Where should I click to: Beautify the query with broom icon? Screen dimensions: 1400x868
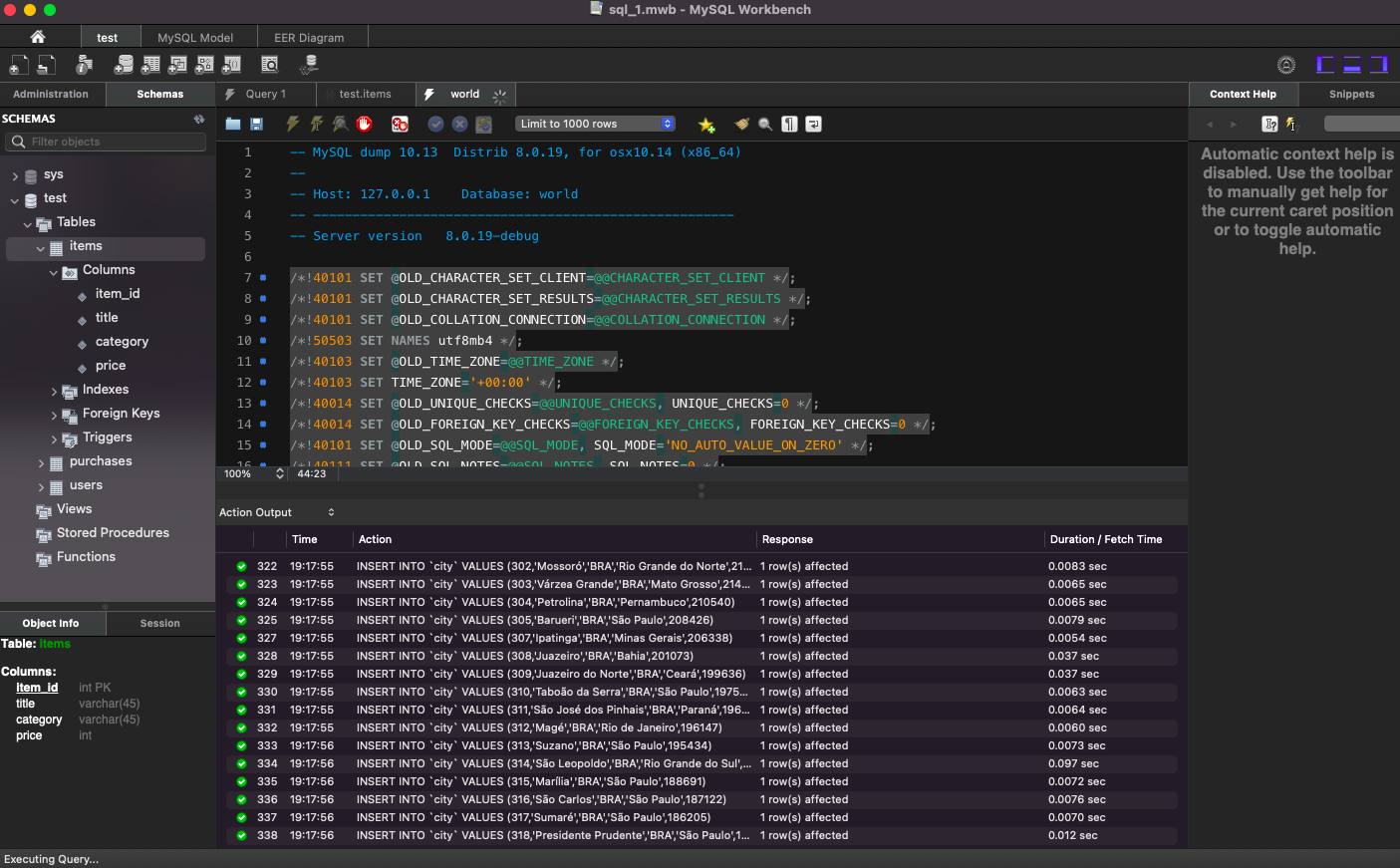(x=741, y=124)
